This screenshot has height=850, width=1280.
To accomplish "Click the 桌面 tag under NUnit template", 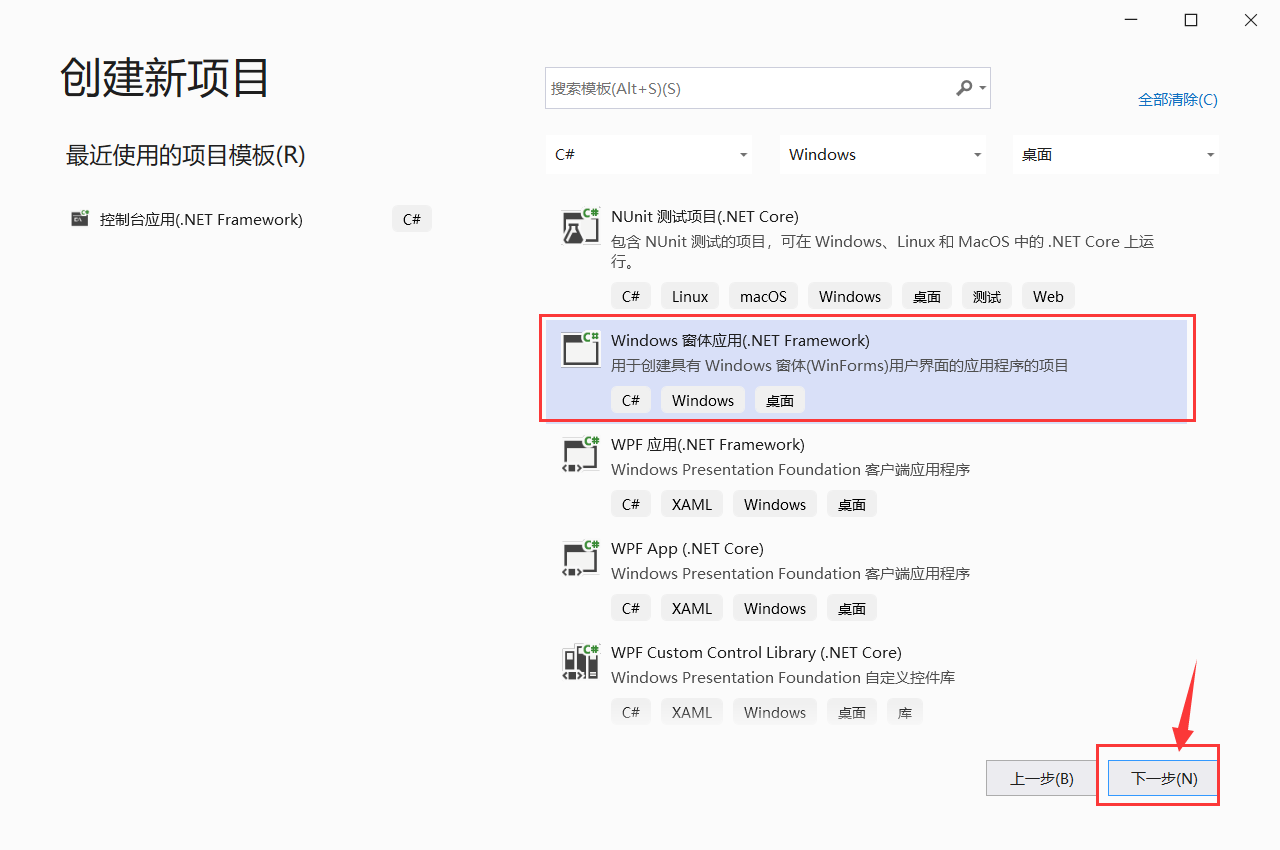I will pos(927,296).
